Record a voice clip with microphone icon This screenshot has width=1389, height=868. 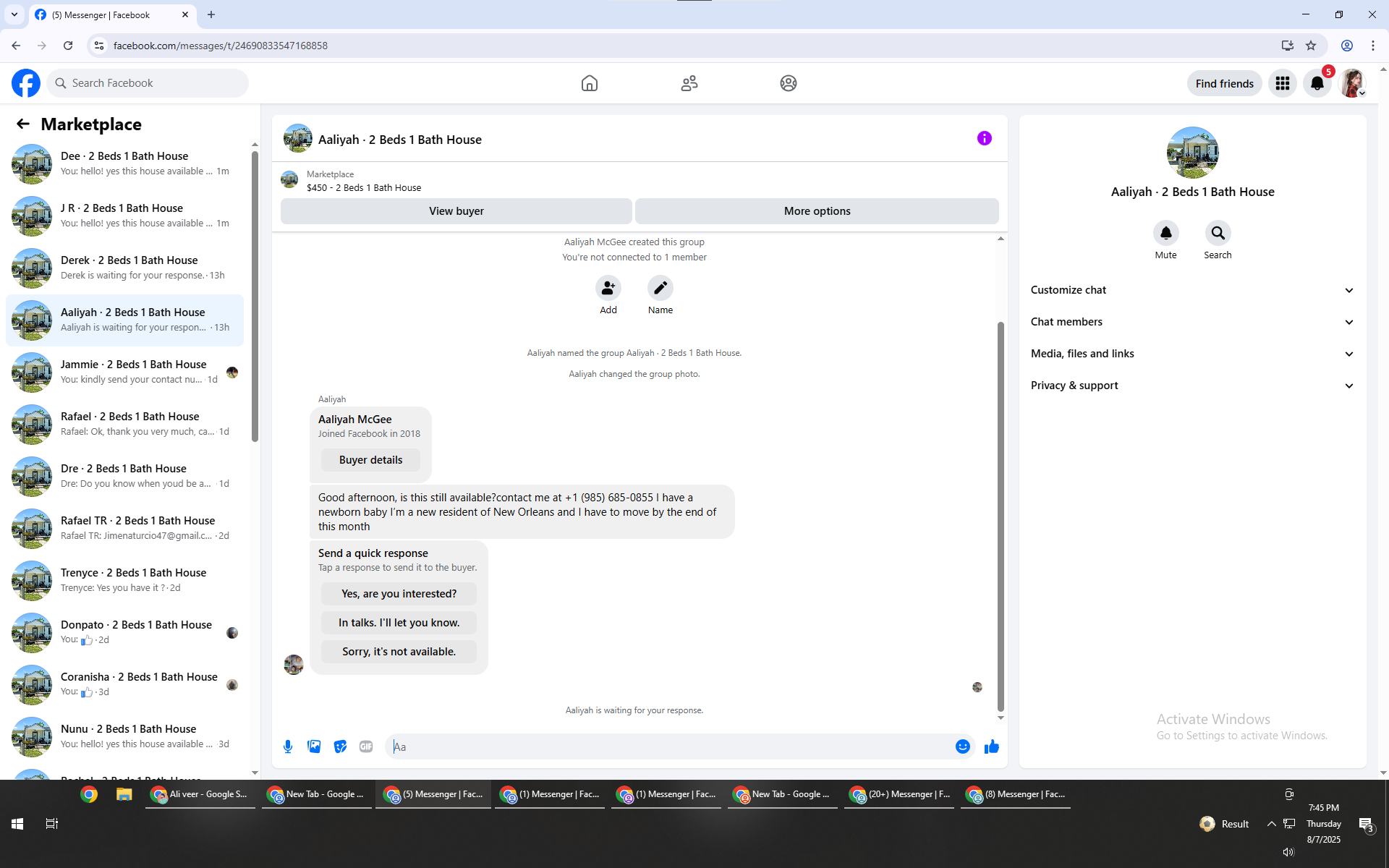pyautogui.click(x=288, y=746)
